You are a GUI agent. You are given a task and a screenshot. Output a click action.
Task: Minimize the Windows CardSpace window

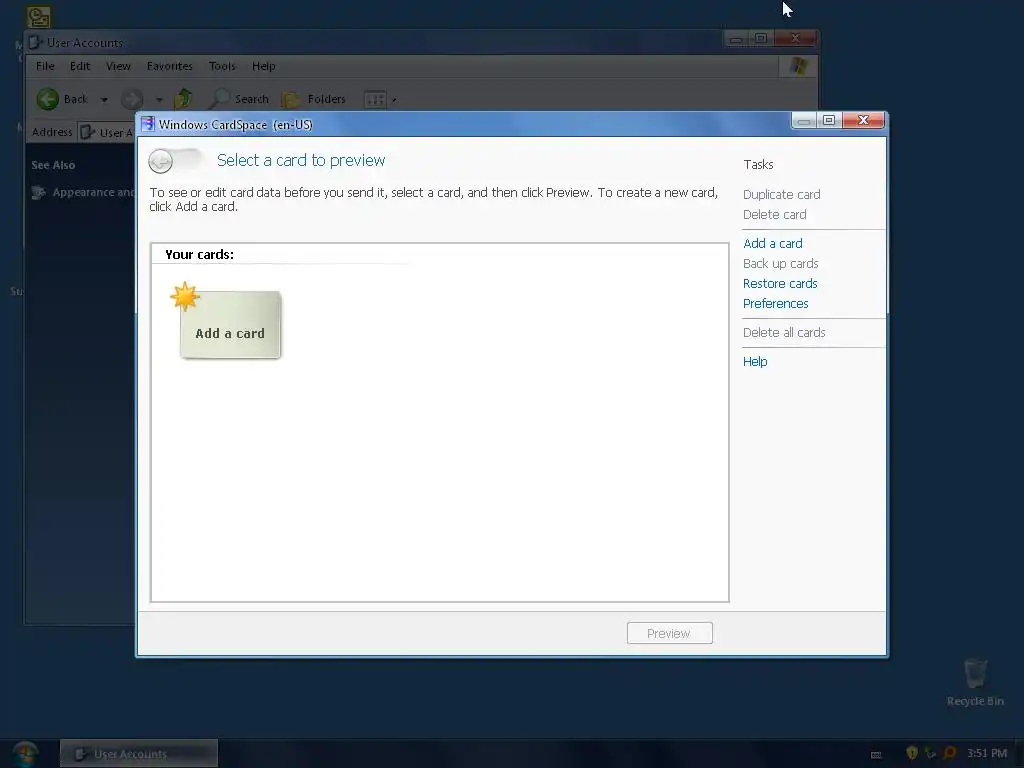(804, 121)
